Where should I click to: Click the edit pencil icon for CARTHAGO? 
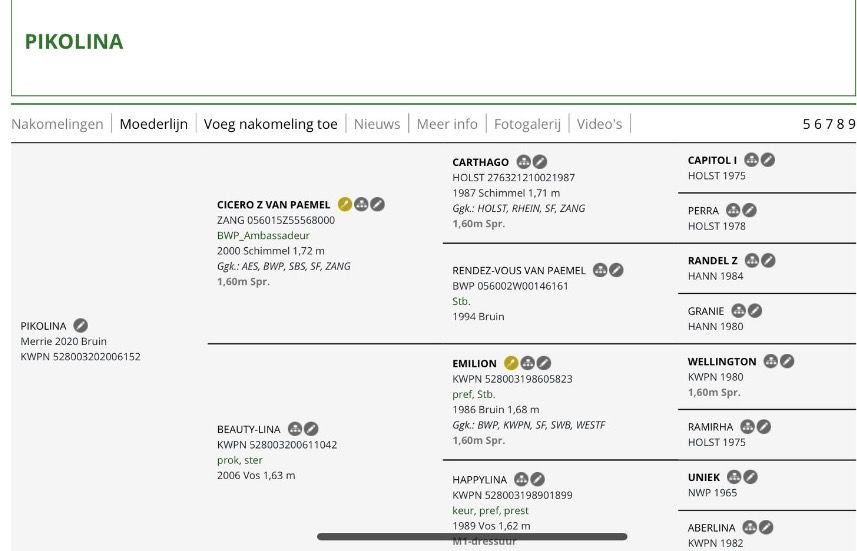click(x=540, y=162)
